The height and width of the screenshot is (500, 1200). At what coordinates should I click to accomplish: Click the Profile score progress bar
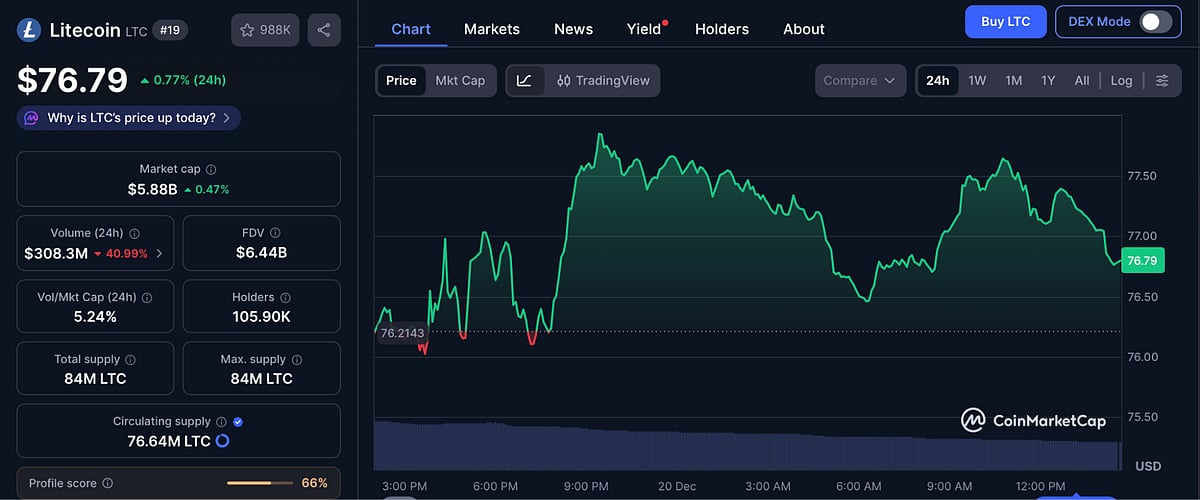point(260,483)
